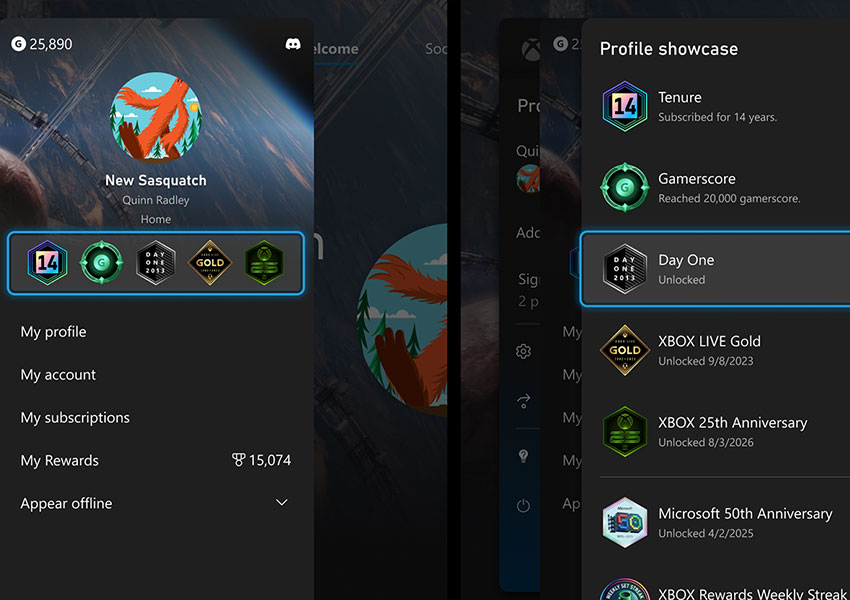
Task: Choose the Gamerscore row in Profile showcase
Action: click(716, 188)
